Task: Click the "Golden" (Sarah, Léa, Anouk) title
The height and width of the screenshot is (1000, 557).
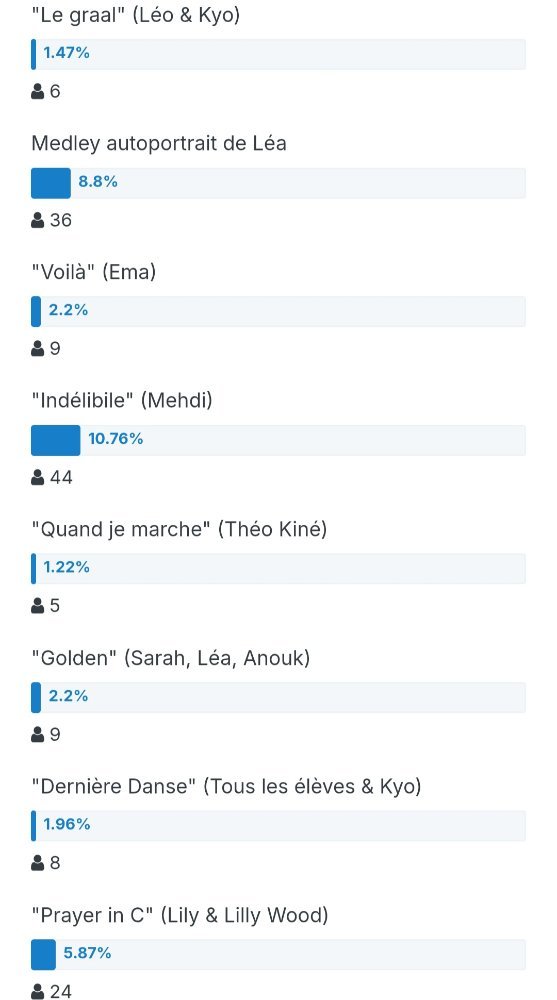Action: [x=170, y=658]
